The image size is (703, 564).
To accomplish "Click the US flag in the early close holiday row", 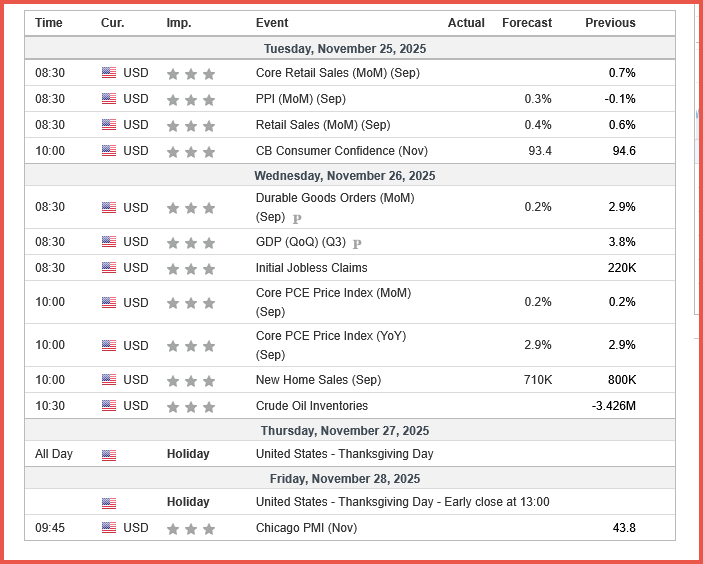I will coord(109,503).
